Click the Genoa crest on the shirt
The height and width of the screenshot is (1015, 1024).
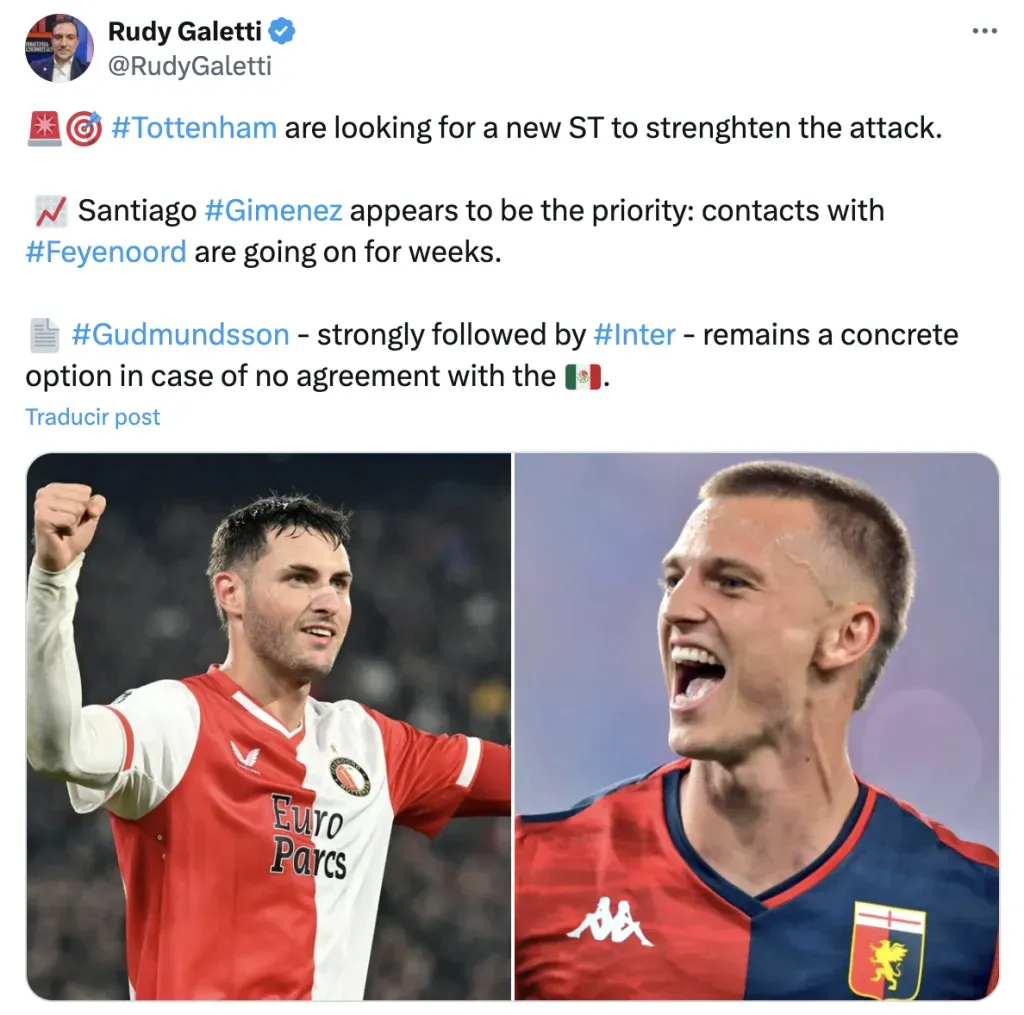click(887, 950)
